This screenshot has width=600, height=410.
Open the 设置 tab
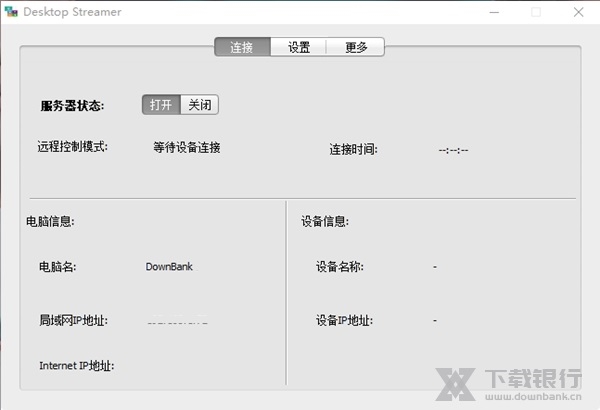pyautogui.click(x=298, y=47)
